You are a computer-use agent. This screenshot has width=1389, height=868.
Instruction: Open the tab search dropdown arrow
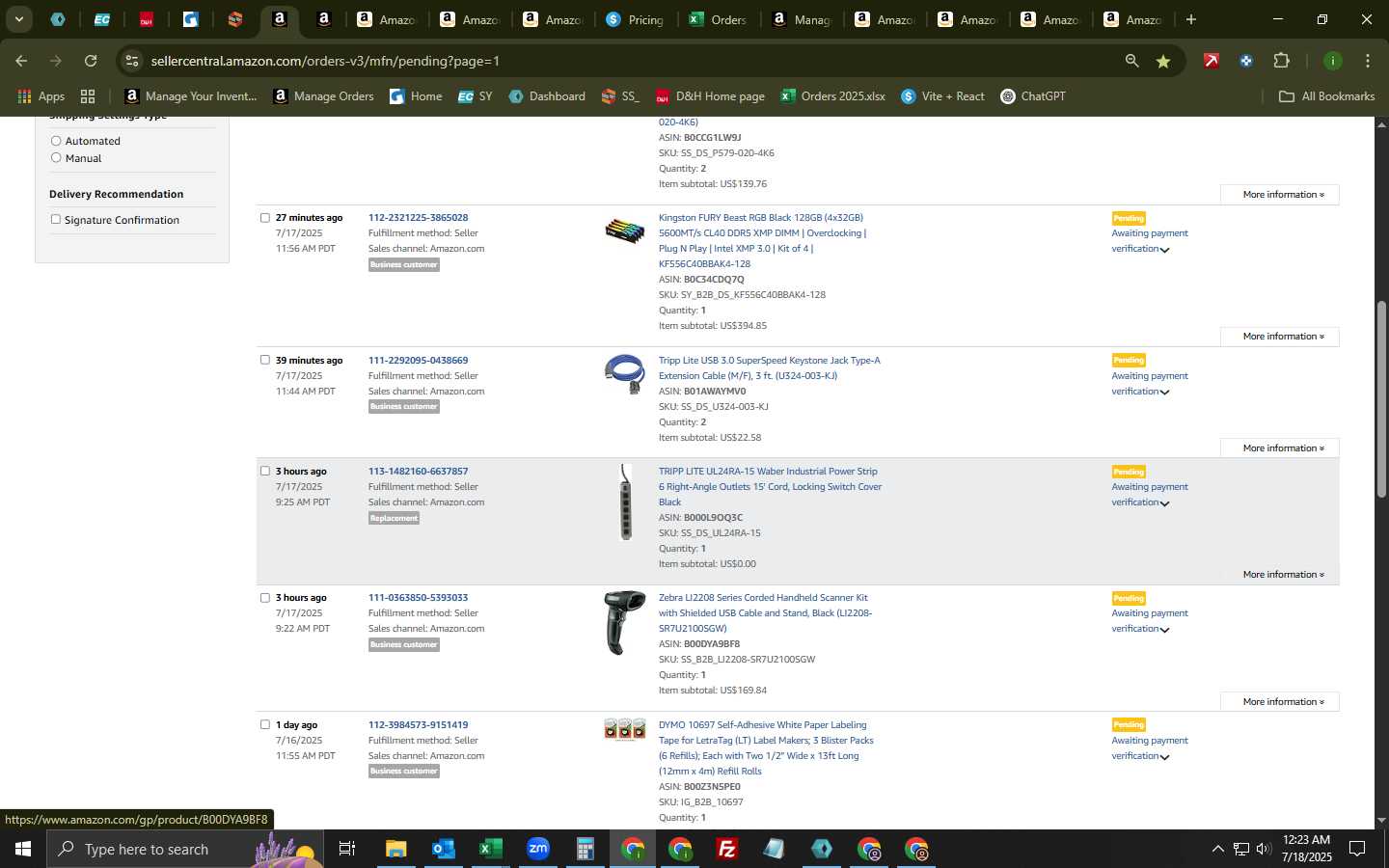click(x=19, y=19)
